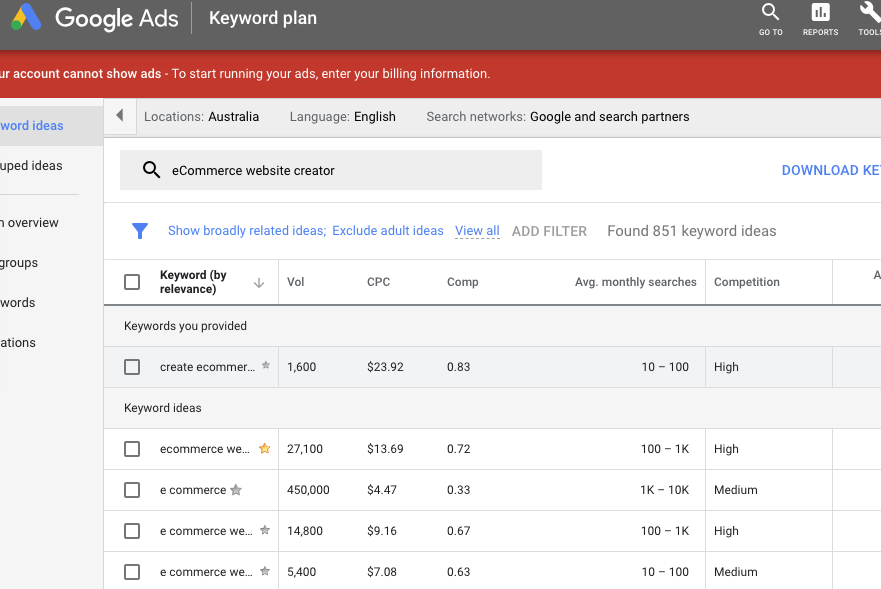This screenshot has width=881, height=589.
Task: Open the Plan overview side item
Action: click(x=29, y=223)
